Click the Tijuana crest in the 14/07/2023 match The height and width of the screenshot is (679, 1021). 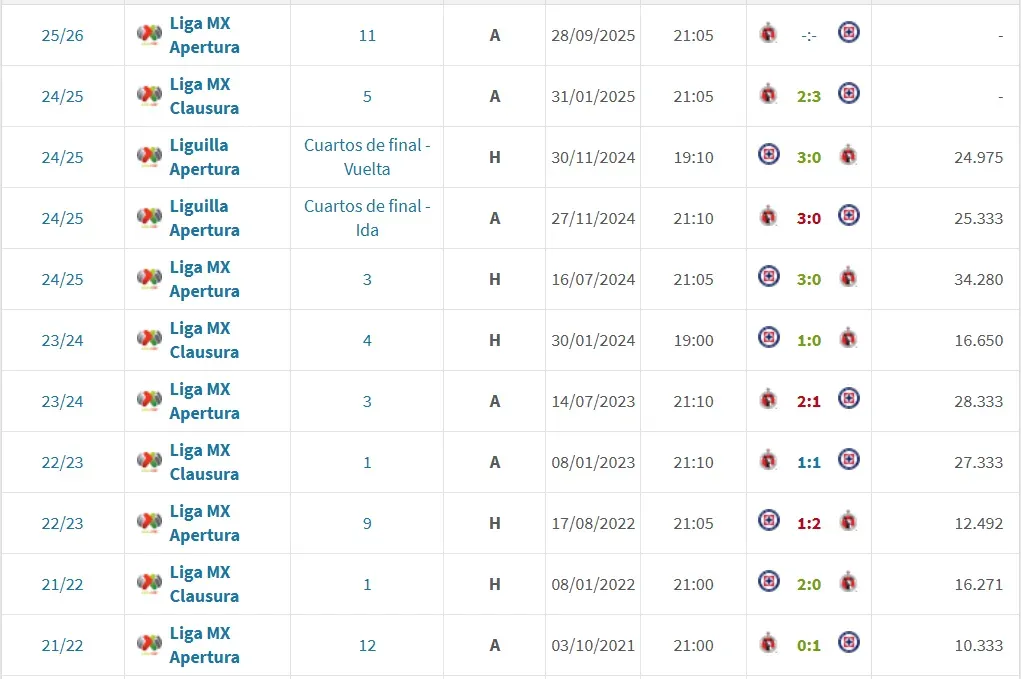(x=768, y=400)
